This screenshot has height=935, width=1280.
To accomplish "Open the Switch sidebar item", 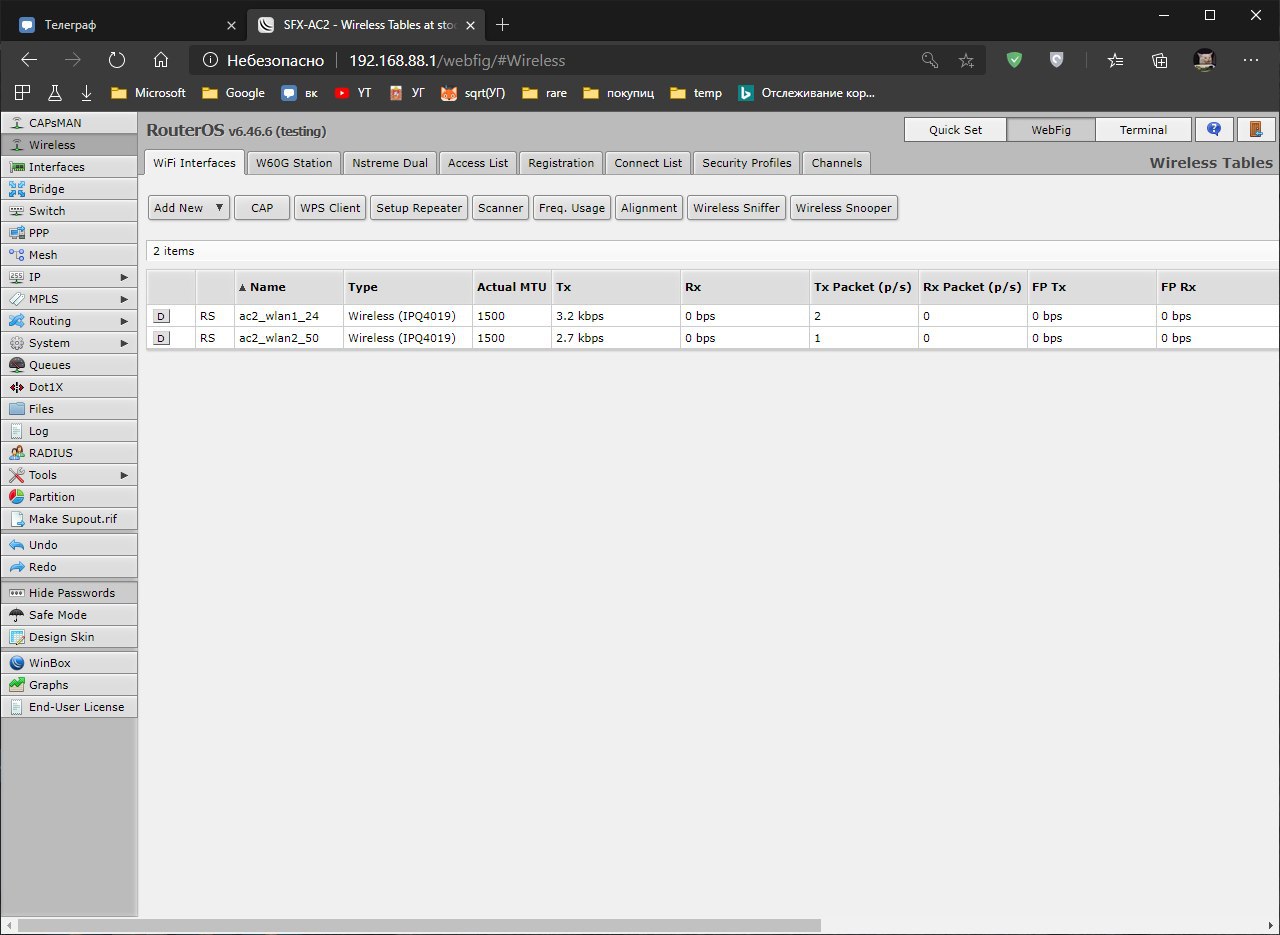I will click(69, 211).
